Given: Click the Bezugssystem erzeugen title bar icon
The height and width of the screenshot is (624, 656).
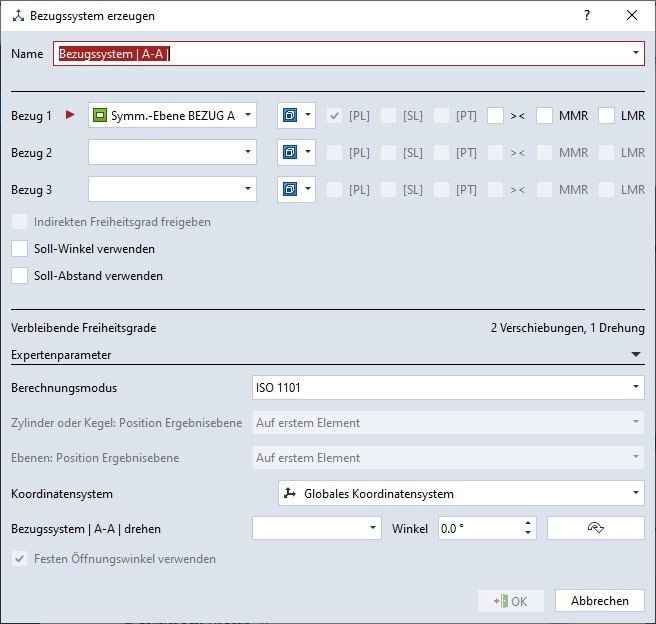Looking at the screenshot, I should pyautogui.click(x=17, y=16).
